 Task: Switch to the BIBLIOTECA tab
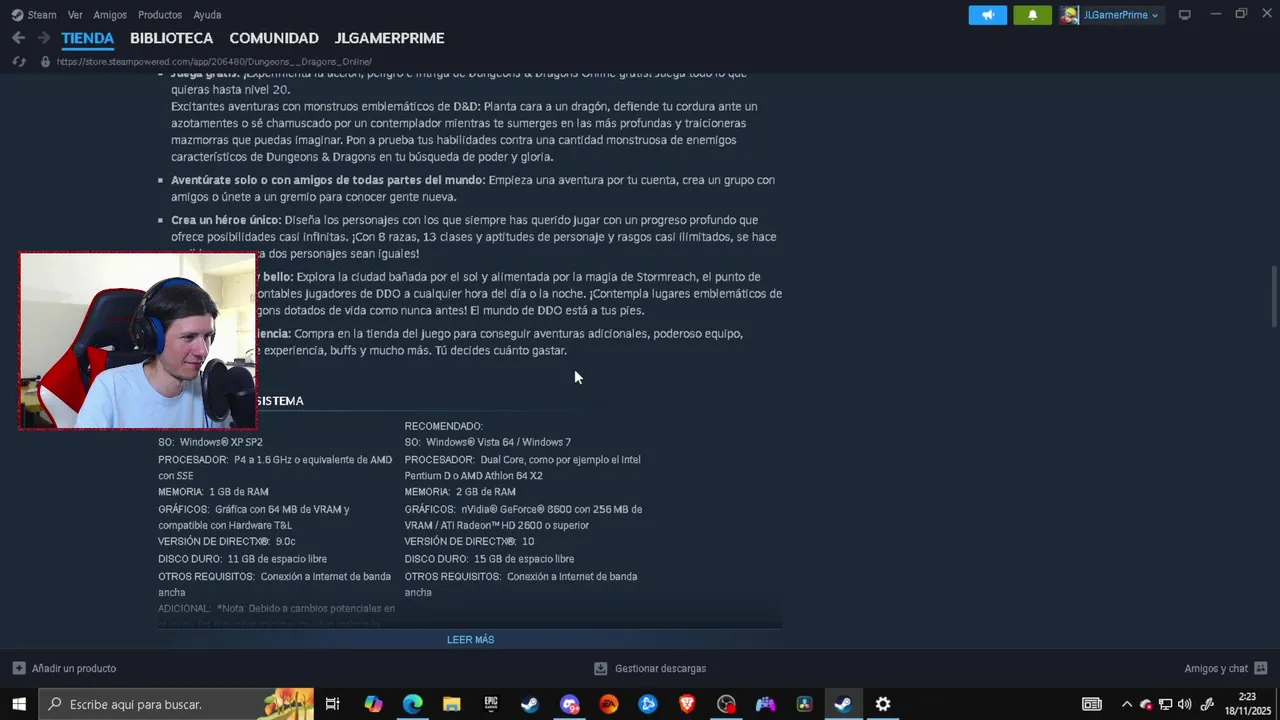pos(171,38)
